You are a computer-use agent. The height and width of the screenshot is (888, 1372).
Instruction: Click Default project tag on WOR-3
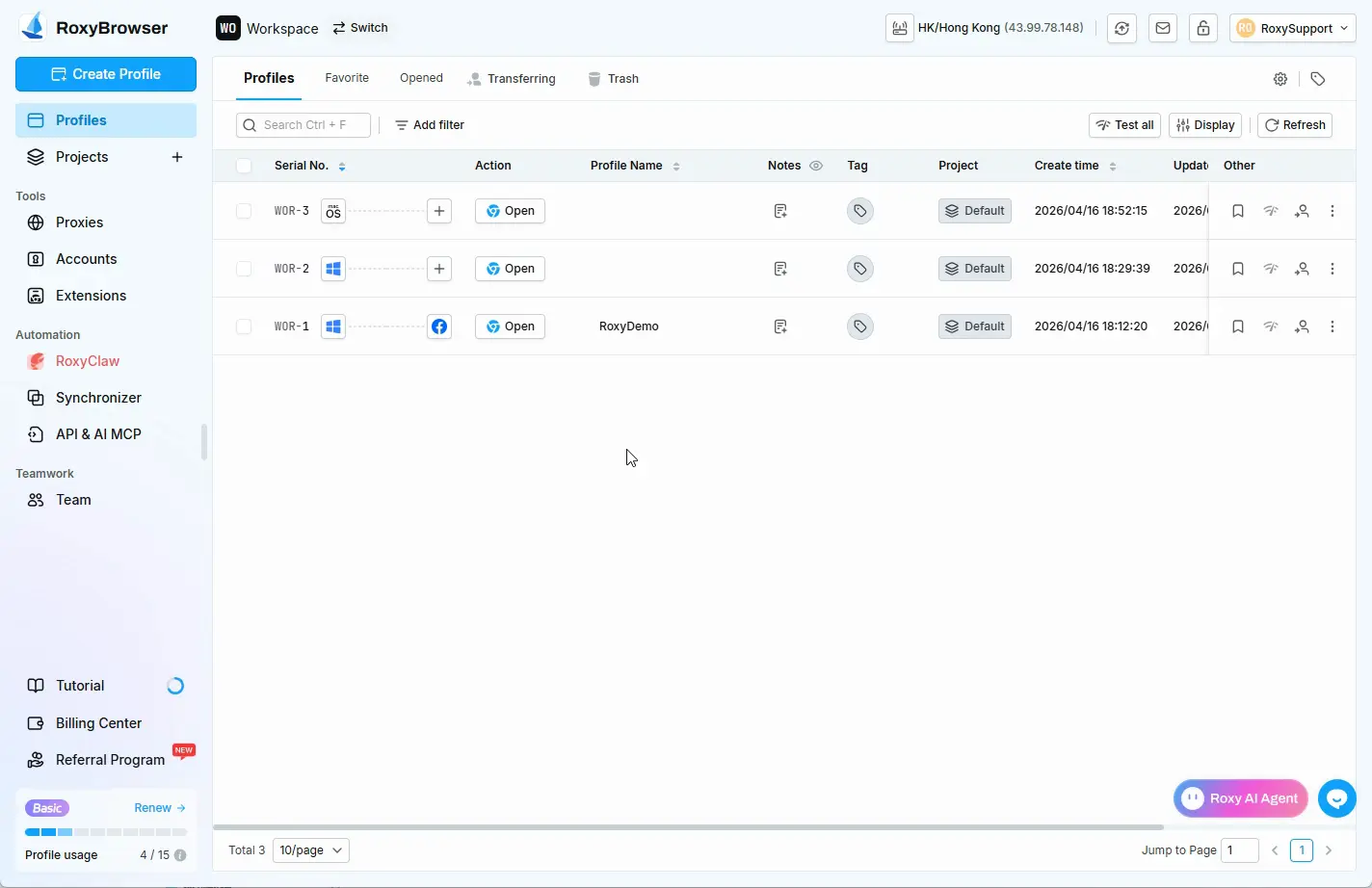coord(975,211)
